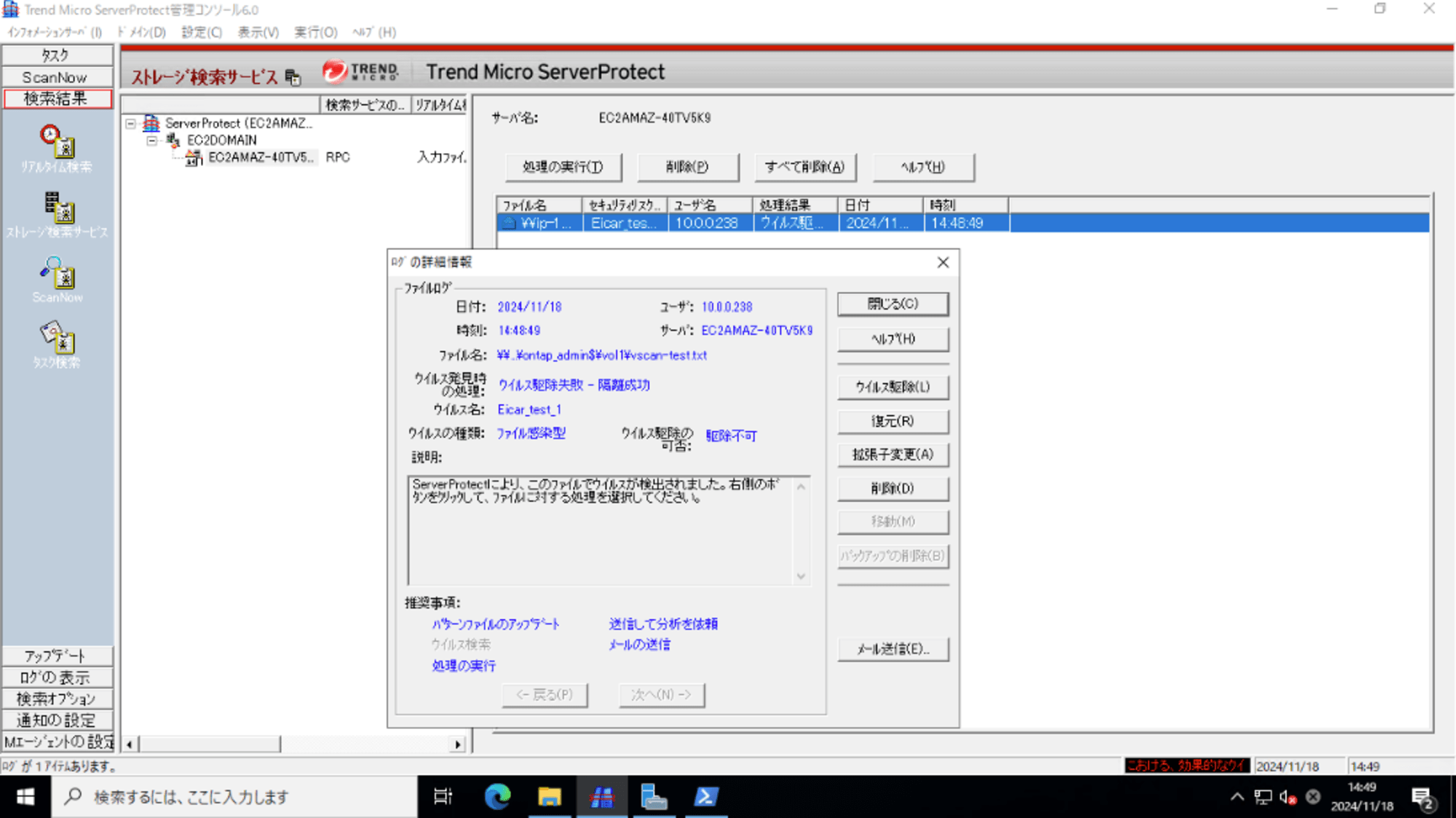
Task: Click the すべて削除(A) button
Action: (x=804, y=167)
